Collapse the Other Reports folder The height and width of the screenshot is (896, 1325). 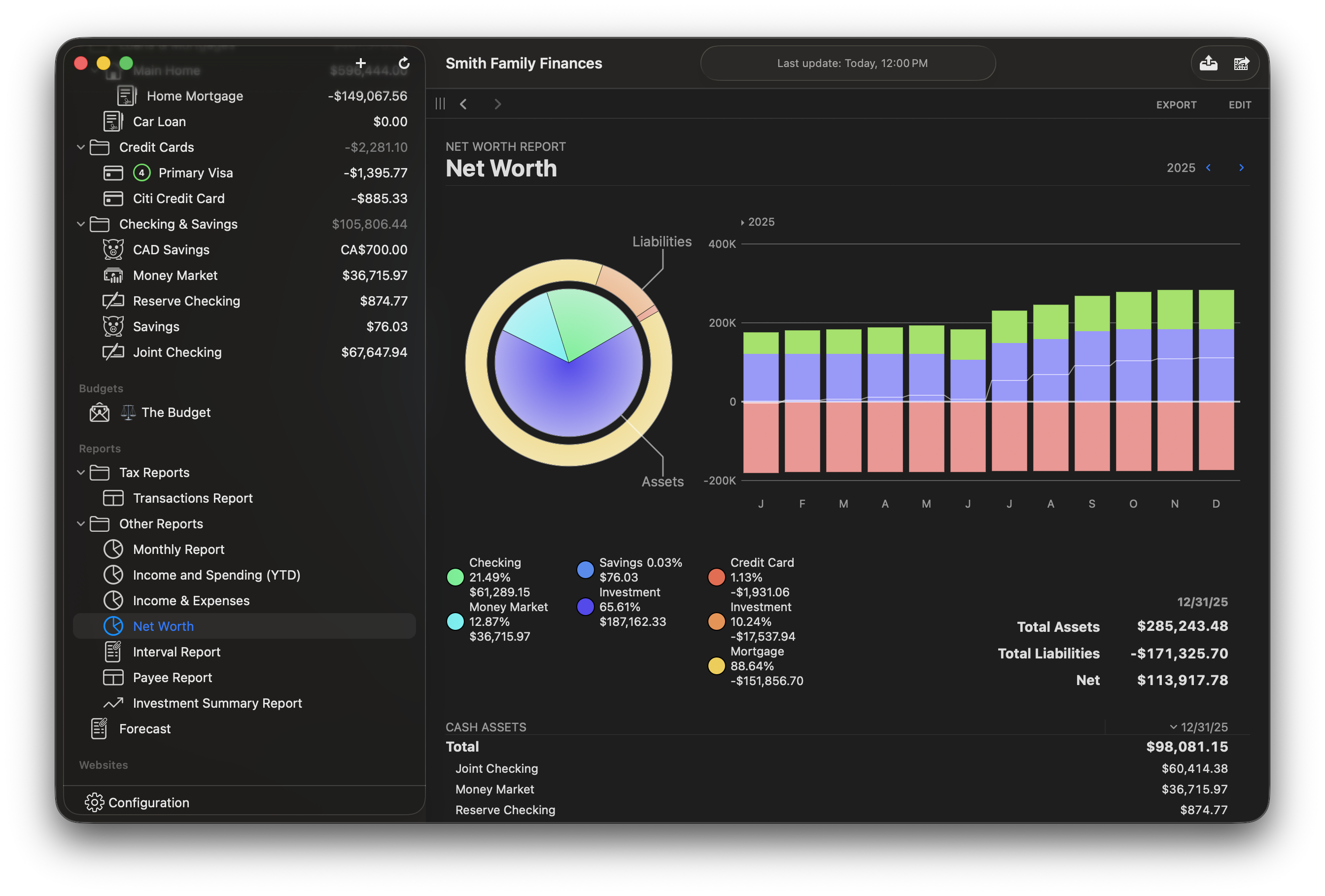[81, 524]
